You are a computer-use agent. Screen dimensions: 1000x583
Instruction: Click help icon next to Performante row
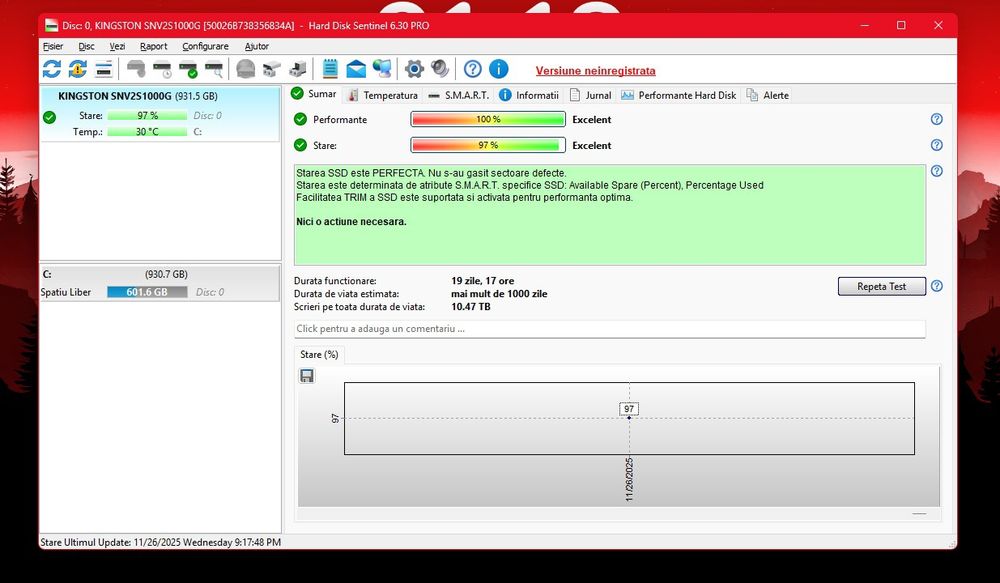tap(936, 119)
